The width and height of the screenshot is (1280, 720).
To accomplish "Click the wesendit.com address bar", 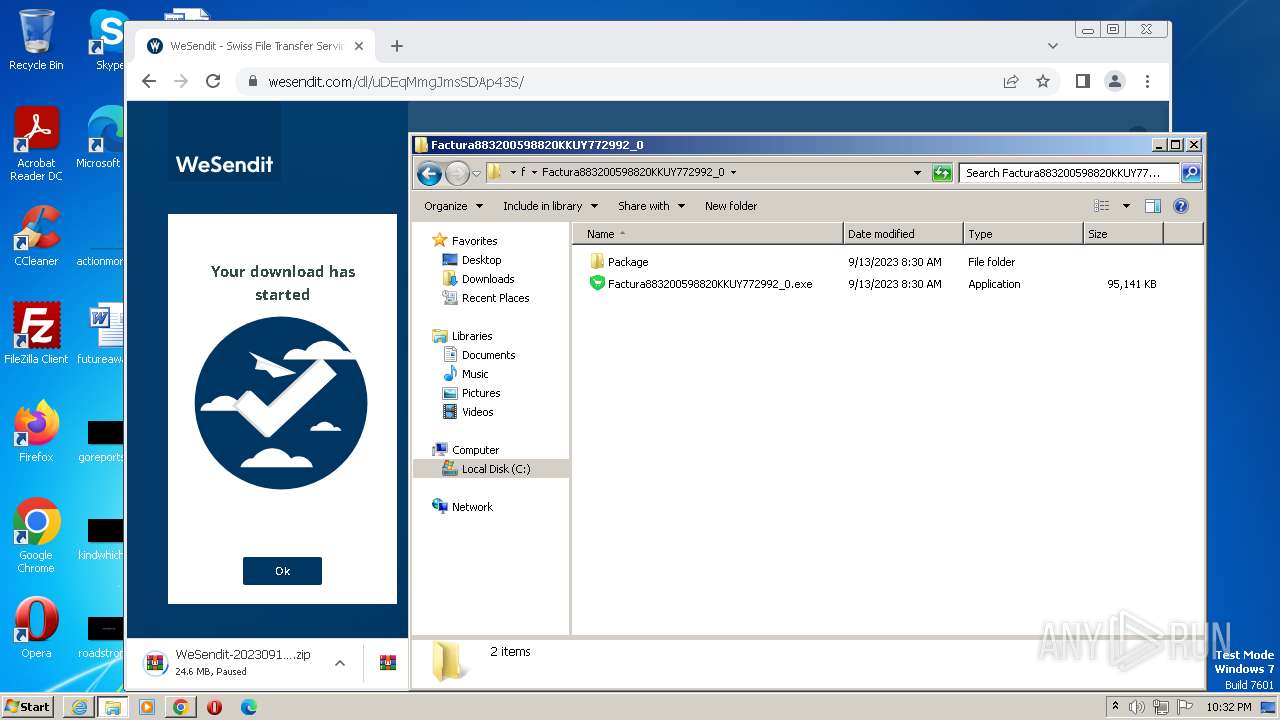I will [x=620, y=81].
